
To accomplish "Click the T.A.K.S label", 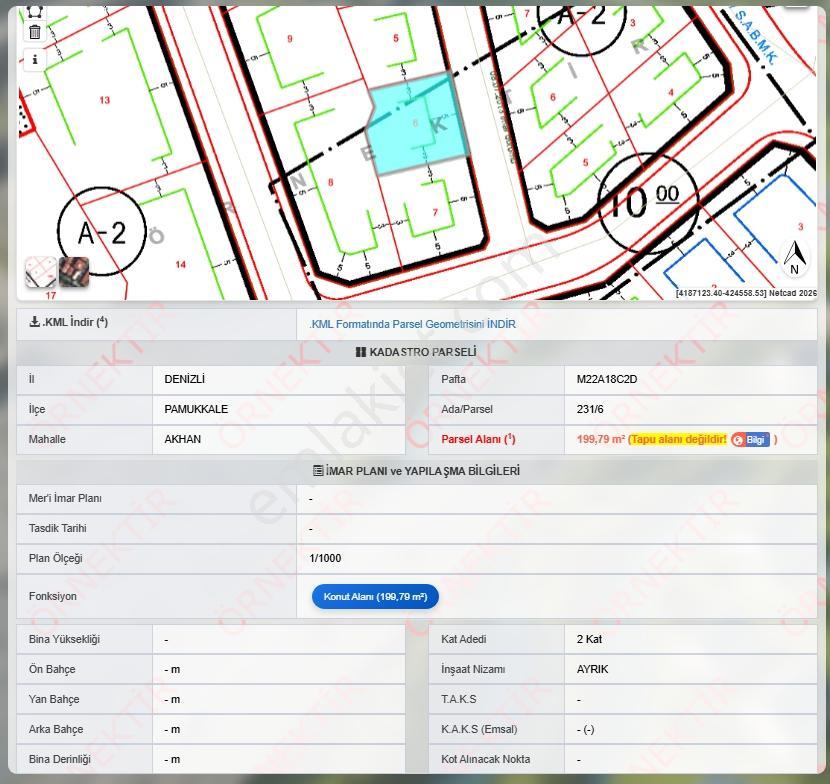I will click(458, 699).
